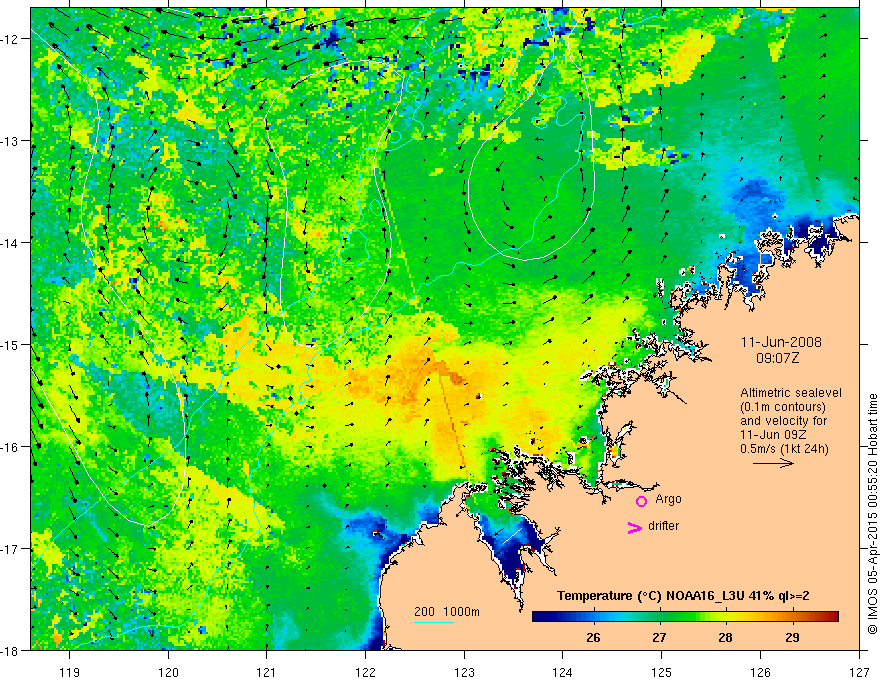Click the latitude axis label -12
Screen dimensions: 880x680
pyautogui.click(x=10, y=39)
